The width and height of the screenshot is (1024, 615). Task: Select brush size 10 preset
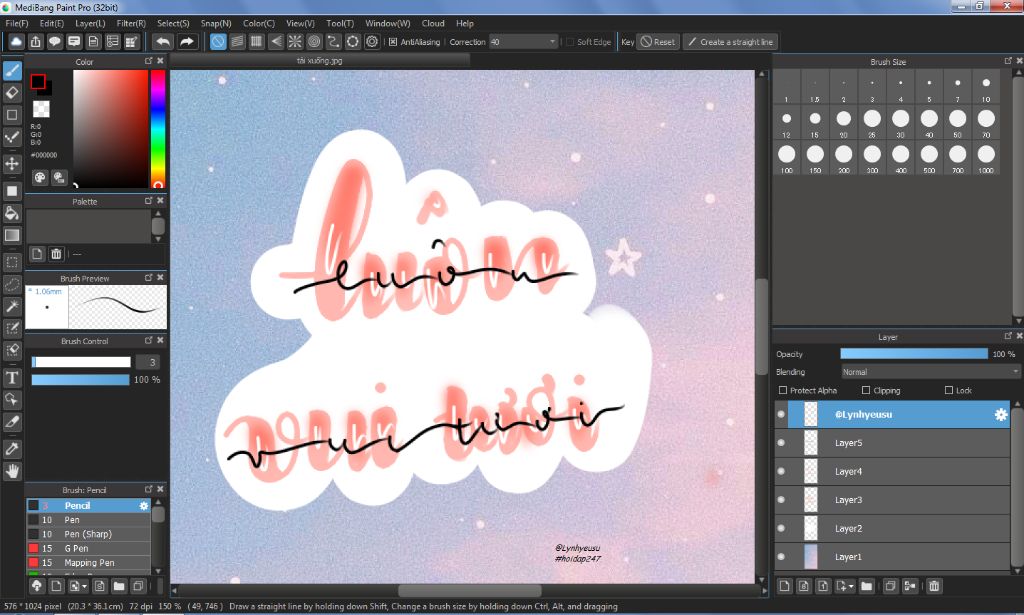985,87
